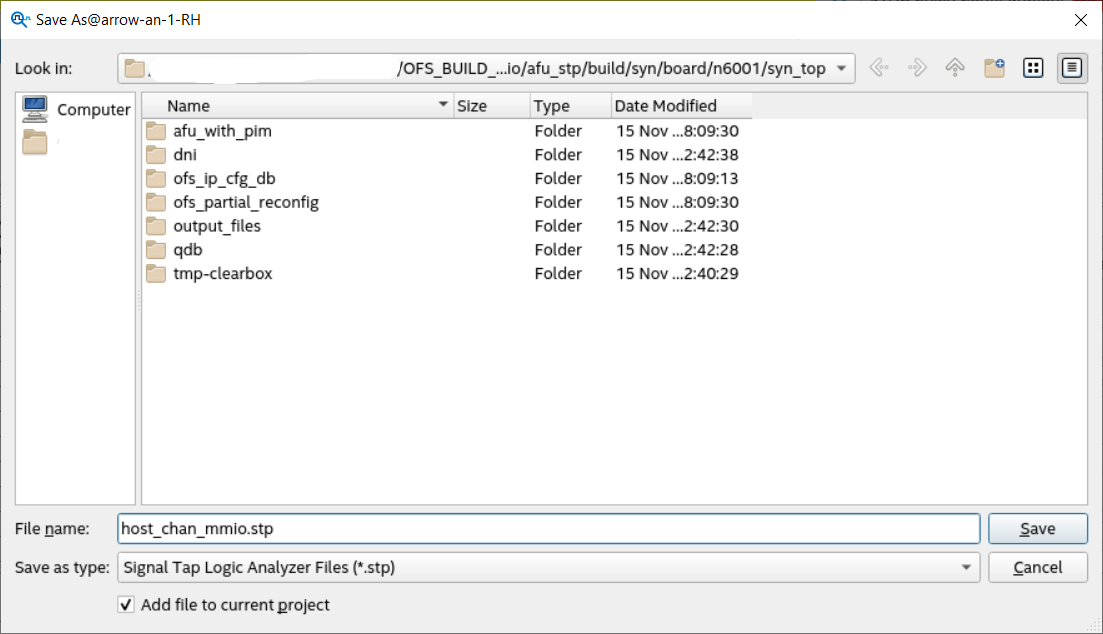Sort files by Date Modified column
Image resolution: width=1103 pixels, height=634 pixels.
coord(665,106)
